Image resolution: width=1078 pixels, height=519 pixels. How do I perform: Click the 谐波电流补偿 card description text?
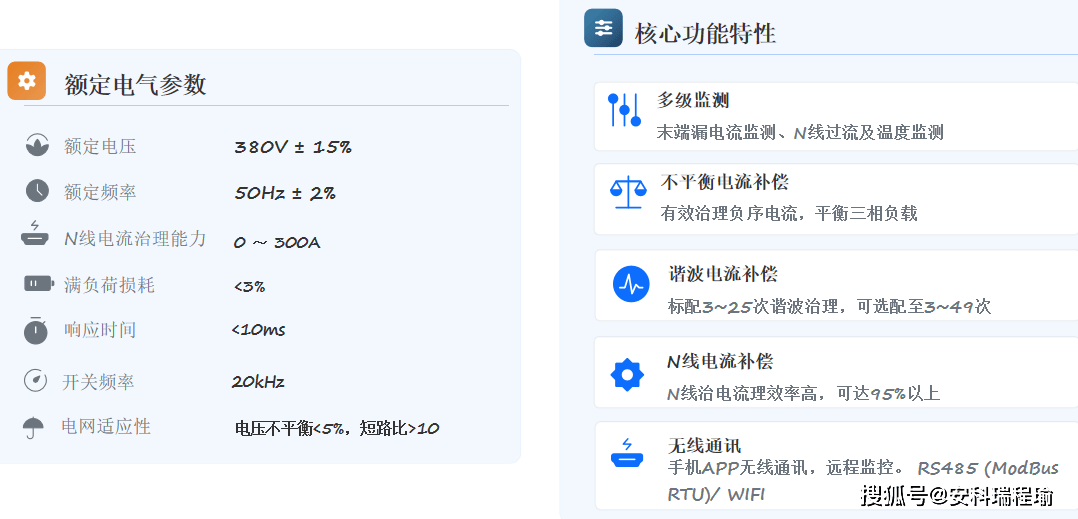coord(828,306)
